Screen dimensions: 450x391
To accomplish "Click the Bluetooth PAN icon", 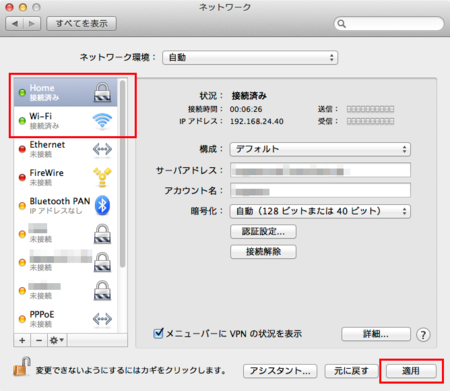I will 102,205.
